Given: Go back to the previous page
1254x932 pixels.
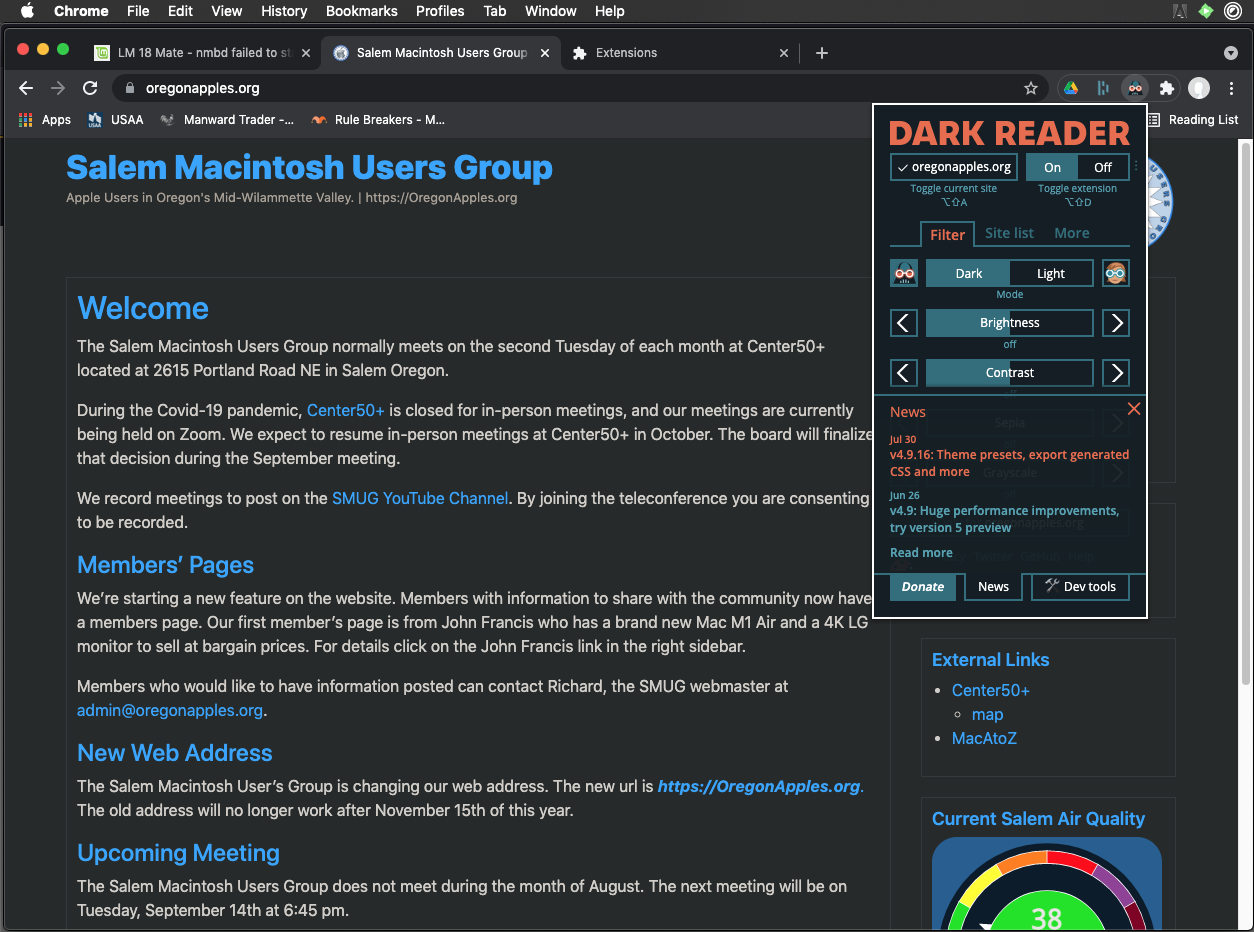Looking at the screenshot, I should coord(26,88).
